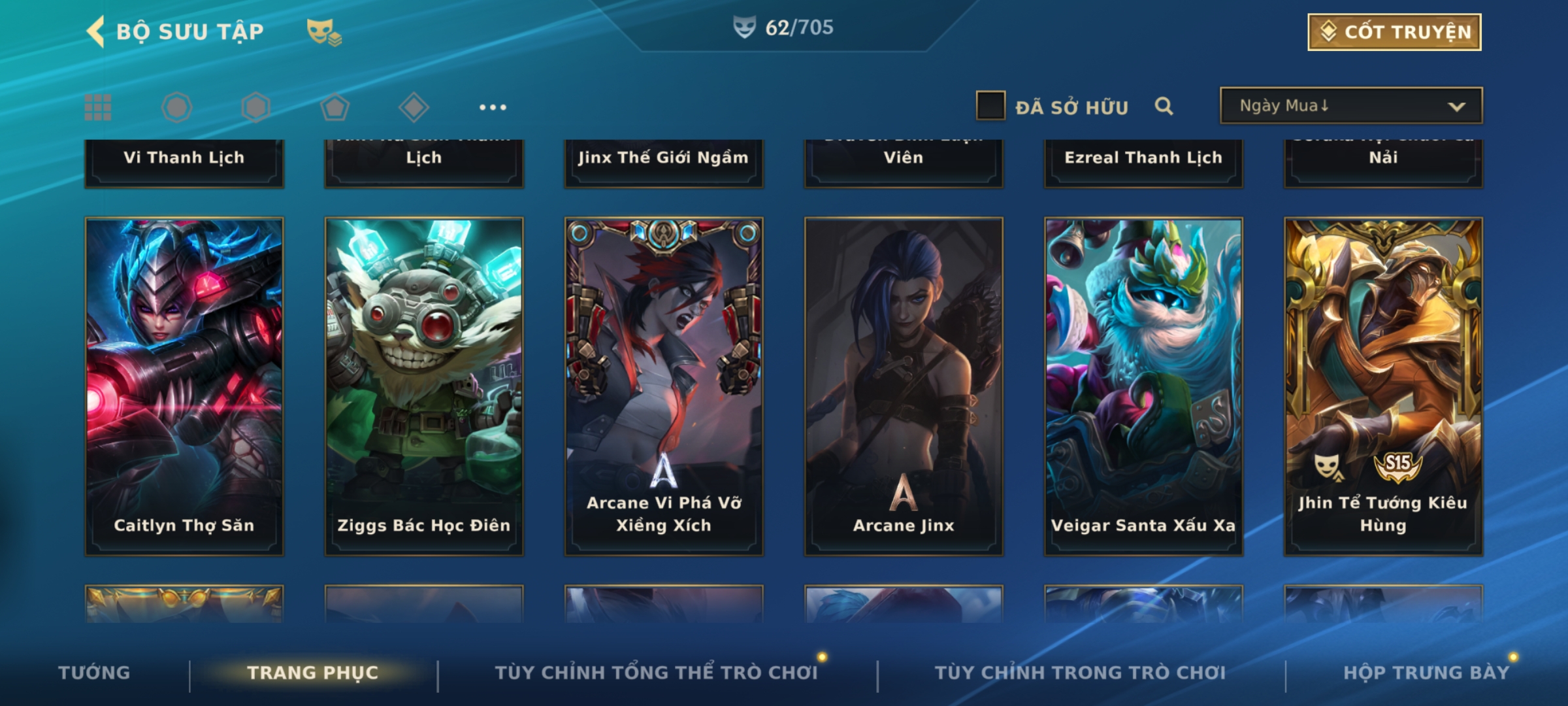
Task: Select the Caitlyn Thợ Săn skin card
Action: pos(184,386)
